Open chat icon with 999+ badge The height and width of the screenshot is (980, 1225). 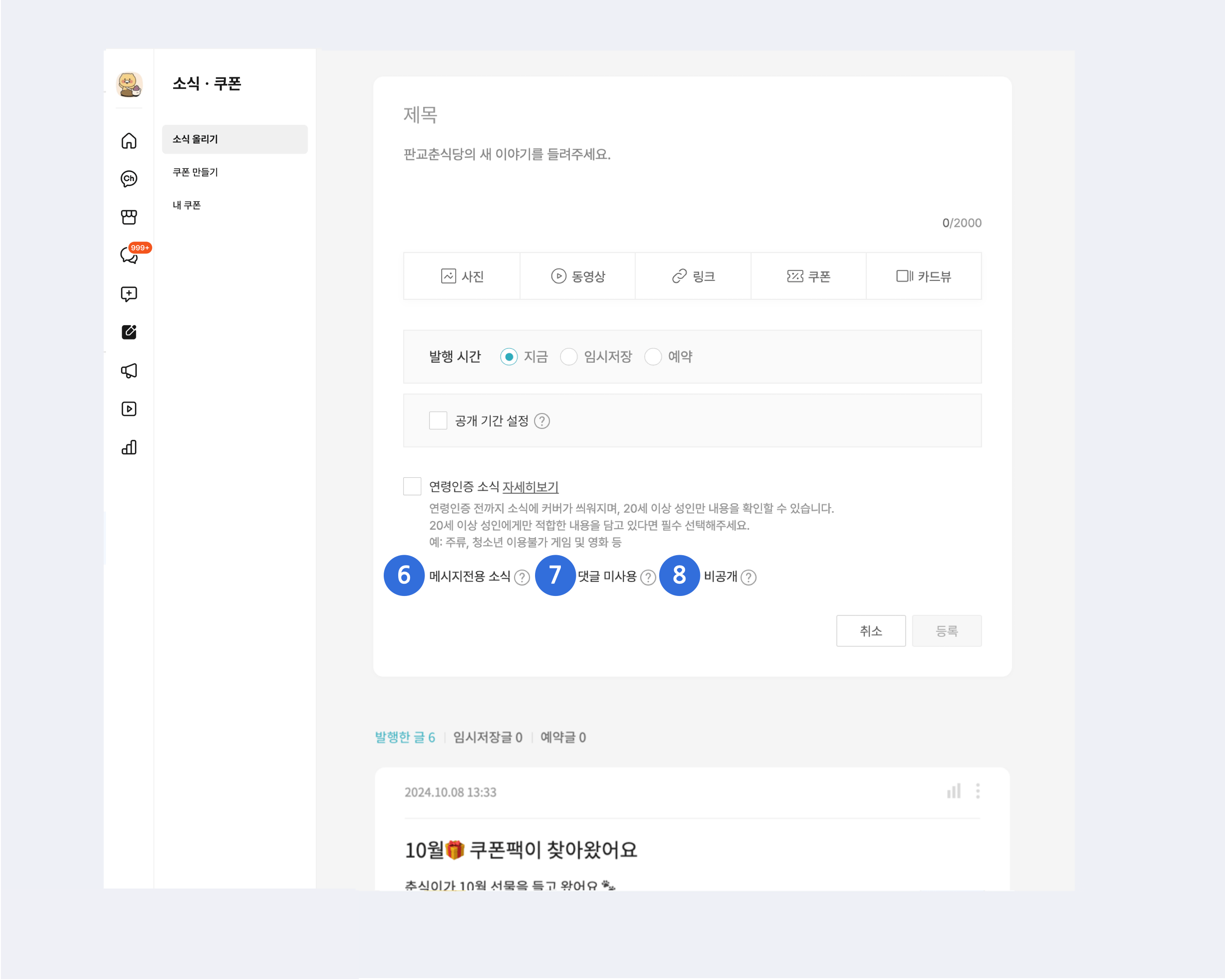click(x=130, y=256)
